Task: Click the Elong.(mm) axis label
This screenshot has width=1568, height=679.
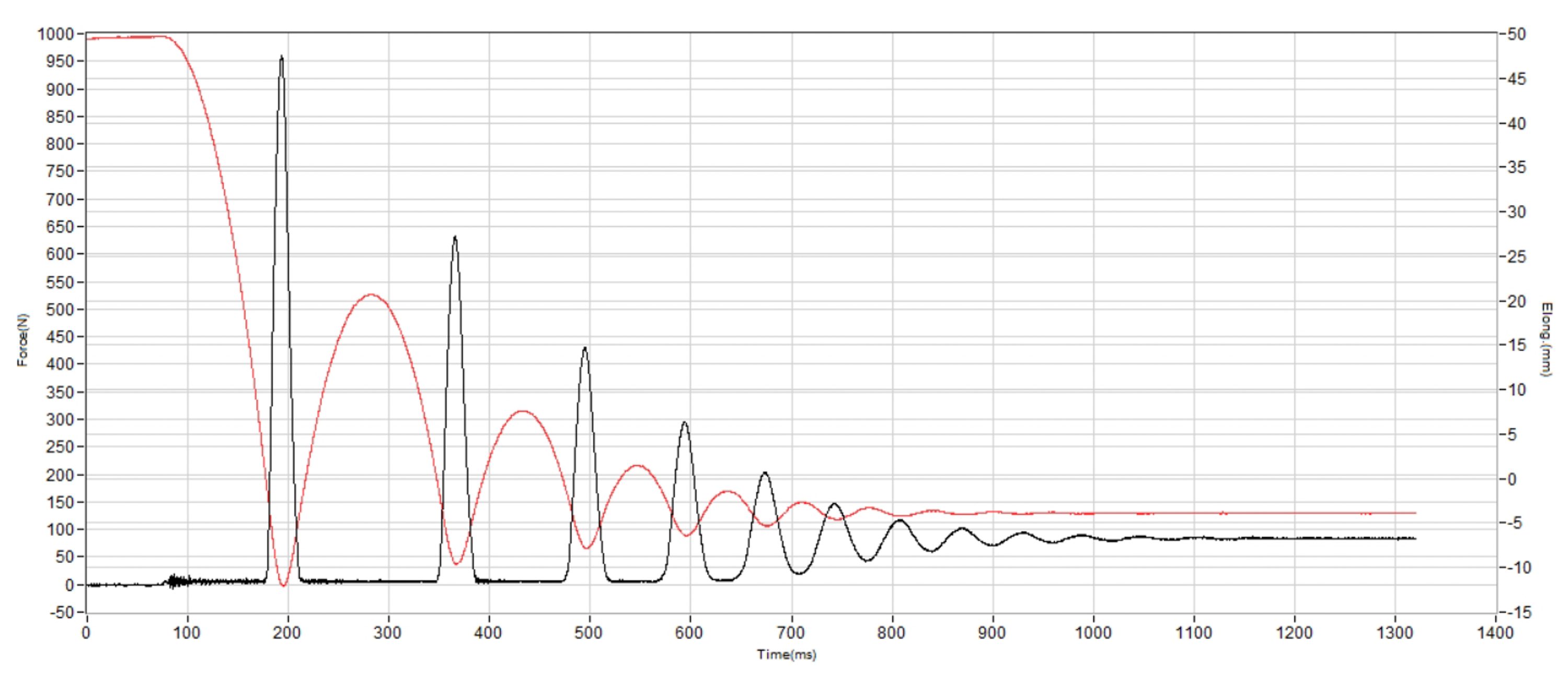Action: (x=1546, y=339)
